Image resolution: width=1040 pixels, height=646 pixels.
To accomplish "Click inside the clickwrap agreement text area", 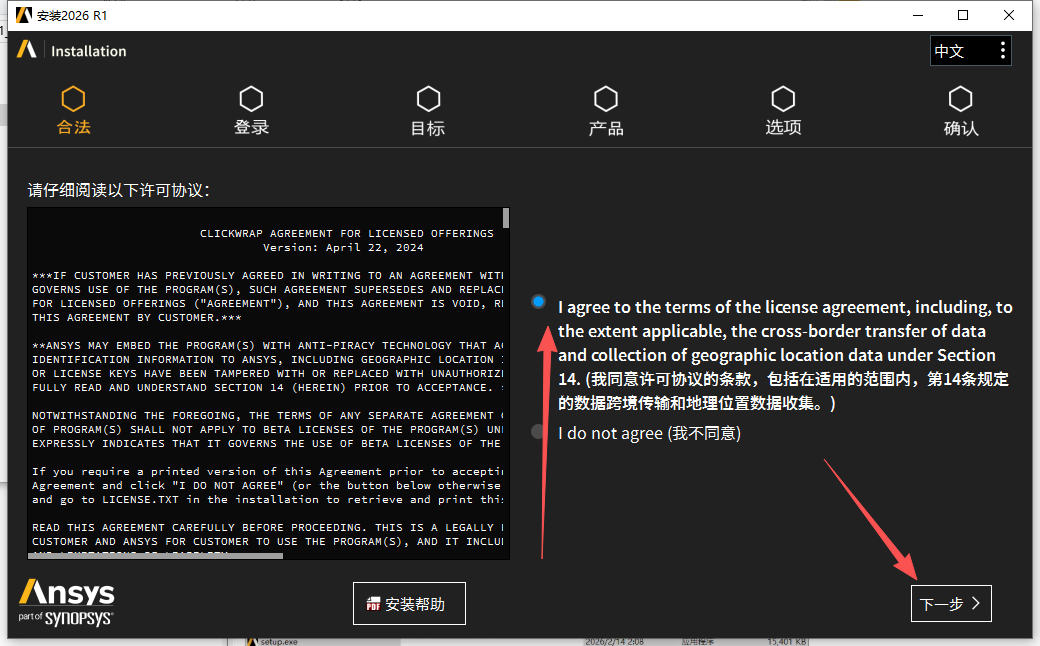I will point(266,400).
